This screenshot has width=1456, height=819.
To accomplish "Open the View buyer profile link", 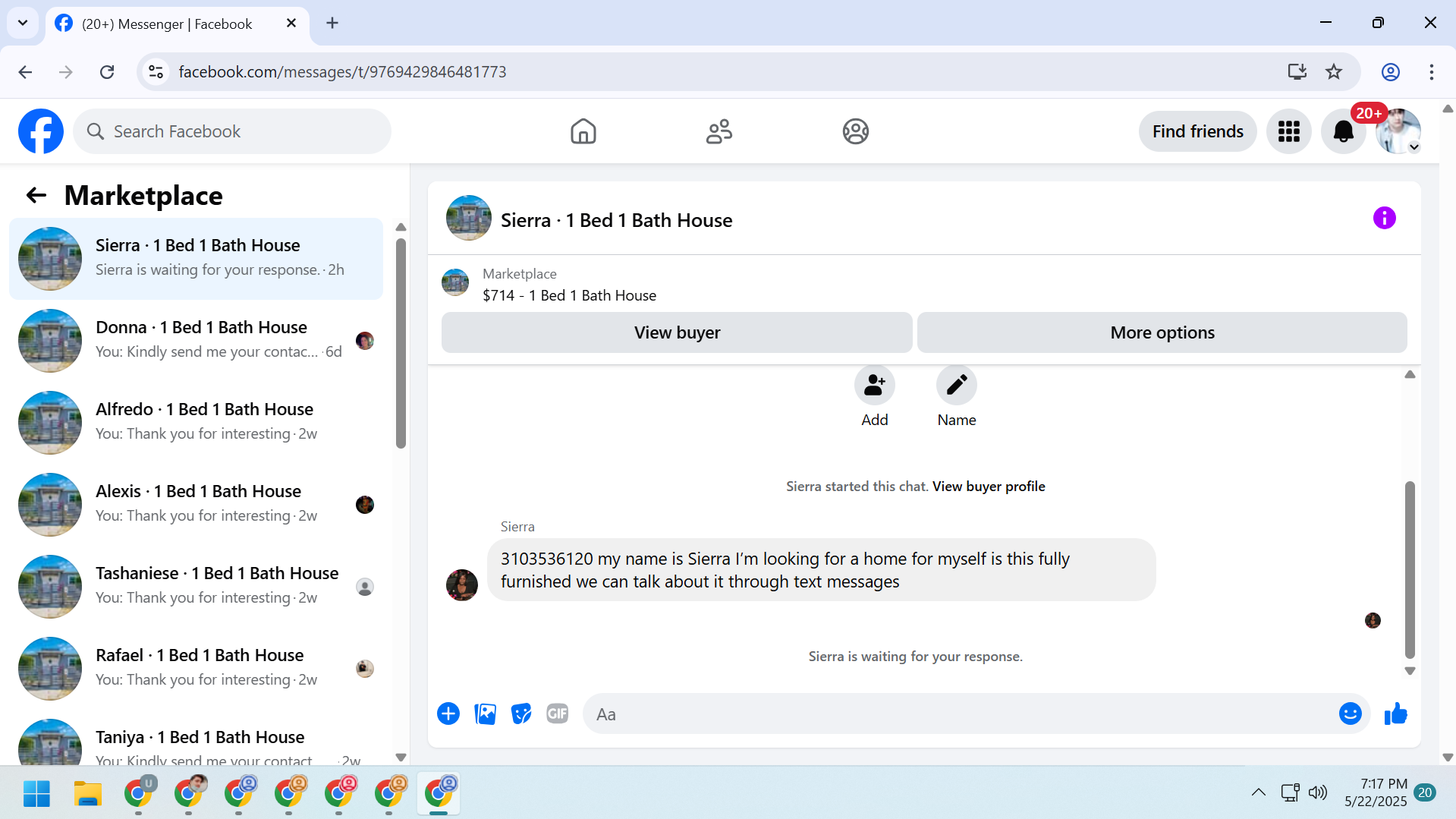I will pos(989,487).
